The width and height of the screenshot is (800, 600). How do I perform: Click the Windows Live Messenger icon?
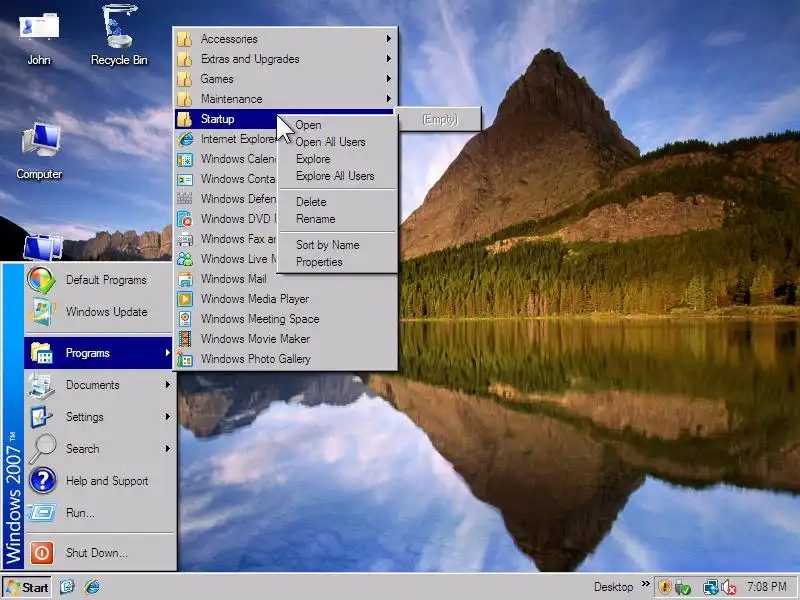185,259
